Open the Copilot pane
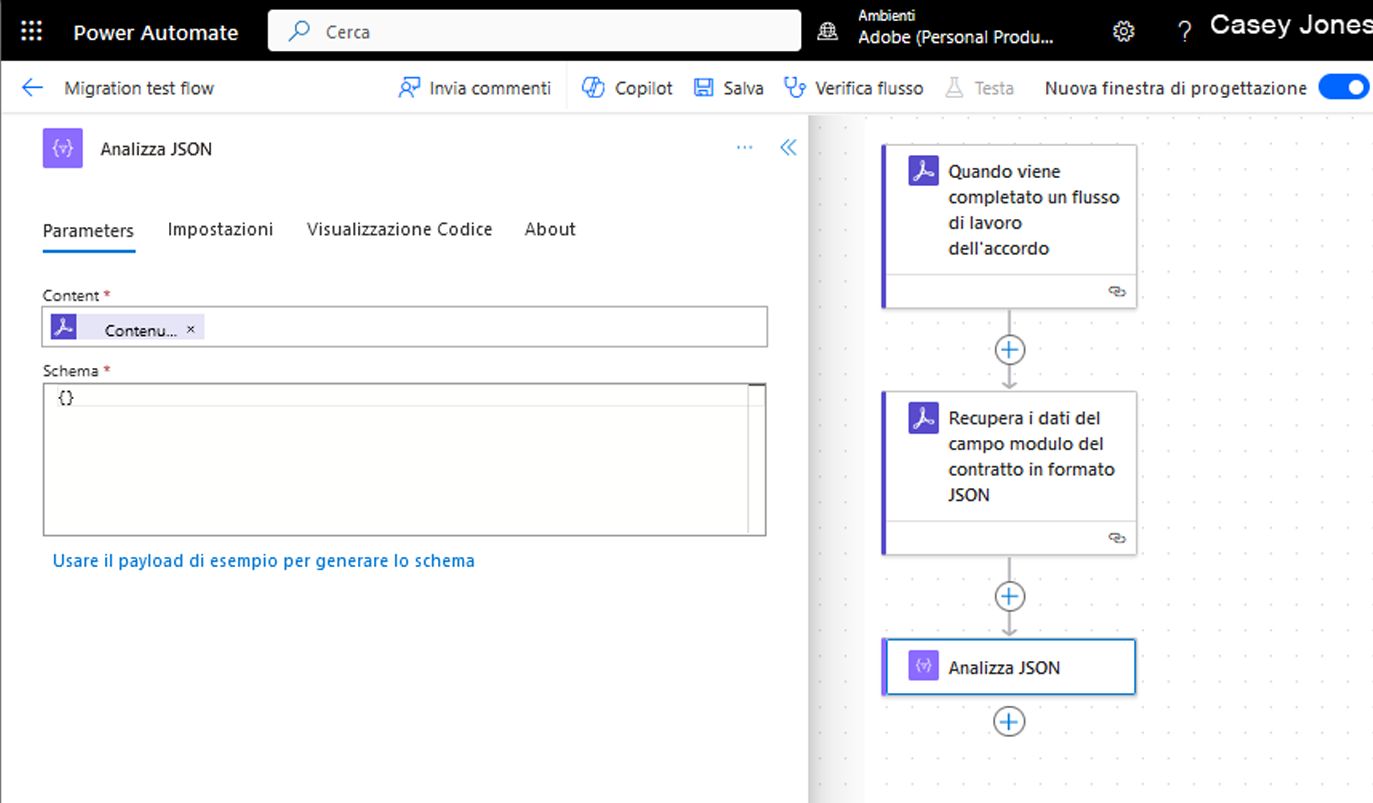This screenshot has width=1373, height=803. click(627, 88)
